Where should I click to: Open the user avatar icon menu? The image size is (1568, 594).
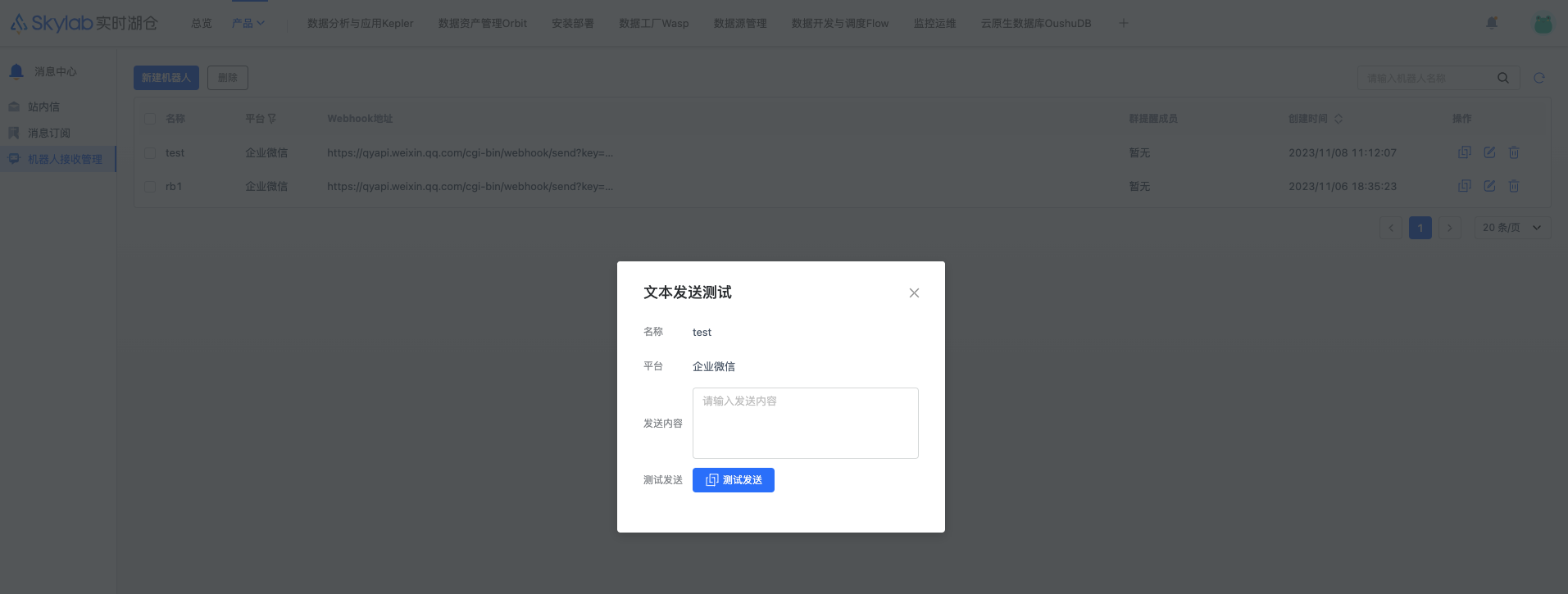click(x=1543, y=24)
